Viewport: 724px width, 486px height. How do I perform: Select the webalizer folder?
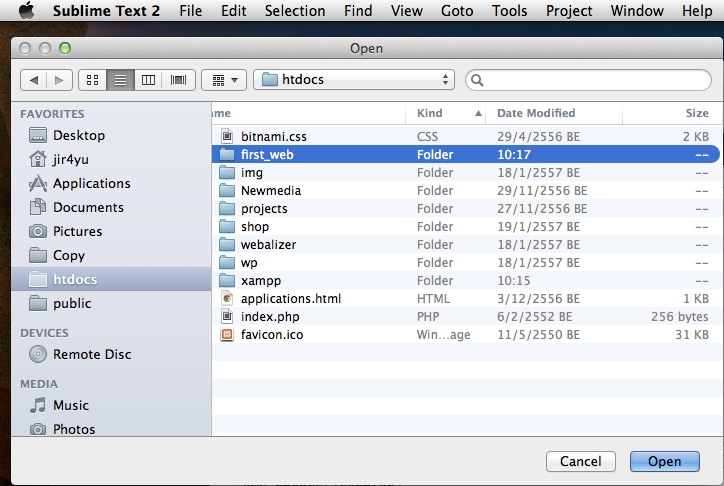click(x=466, y=245)
